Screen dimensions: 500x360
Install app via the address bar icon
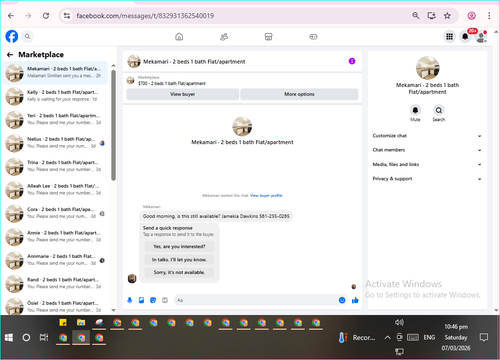431,16
